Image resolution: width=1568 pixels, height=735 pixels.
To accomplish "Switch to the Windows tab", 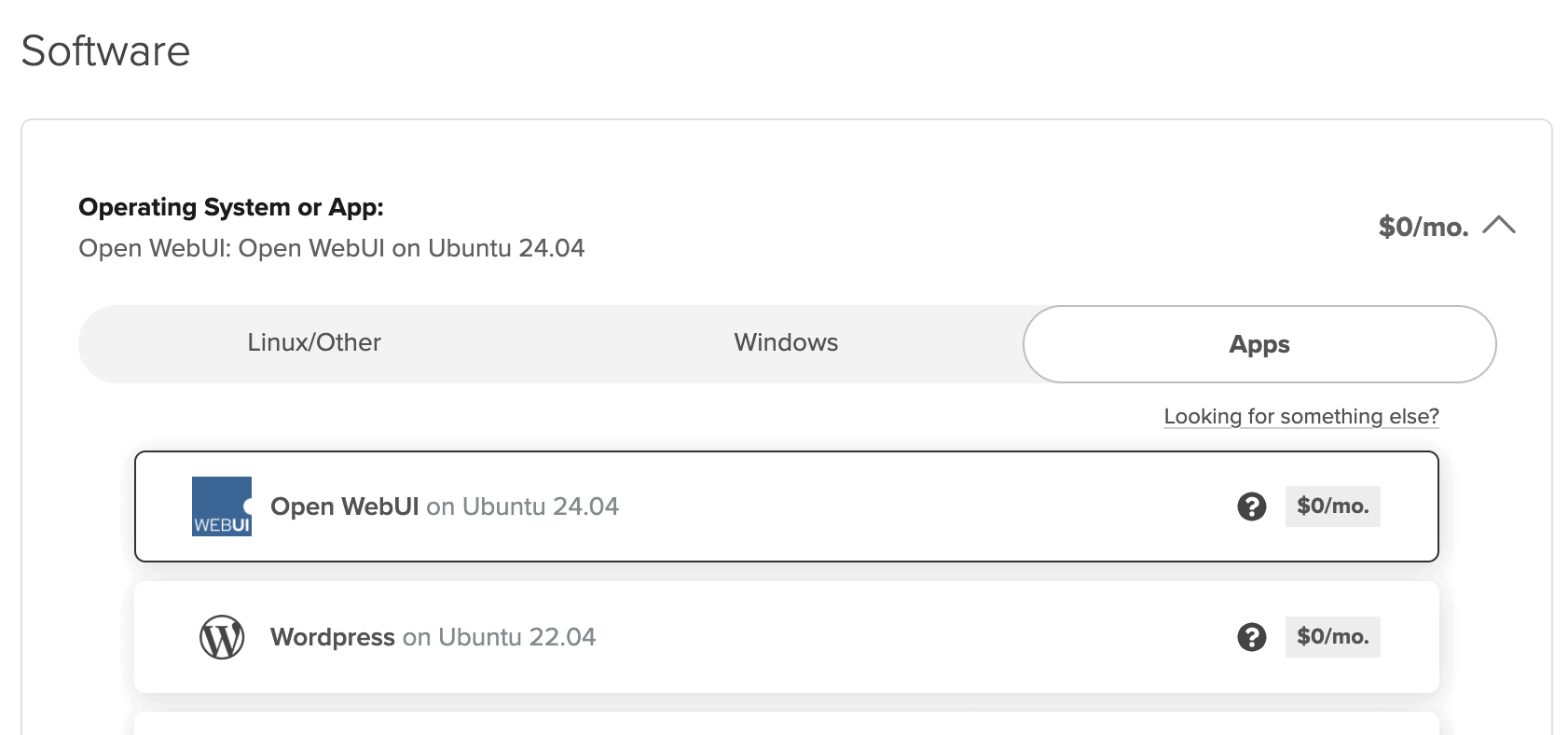I will [786, 343].
